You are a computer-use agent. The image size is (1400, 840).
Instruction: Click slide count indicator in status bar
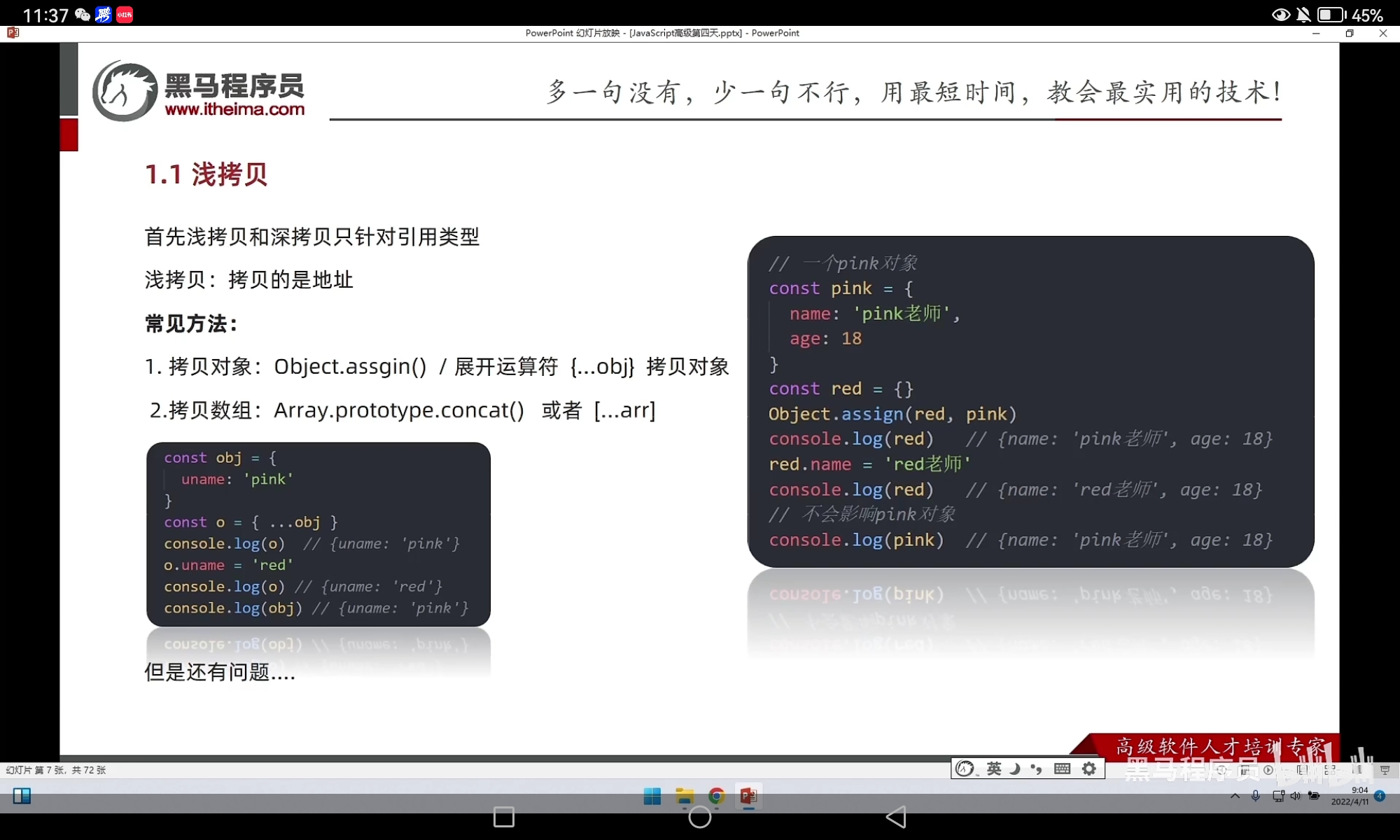coord(56,770)
